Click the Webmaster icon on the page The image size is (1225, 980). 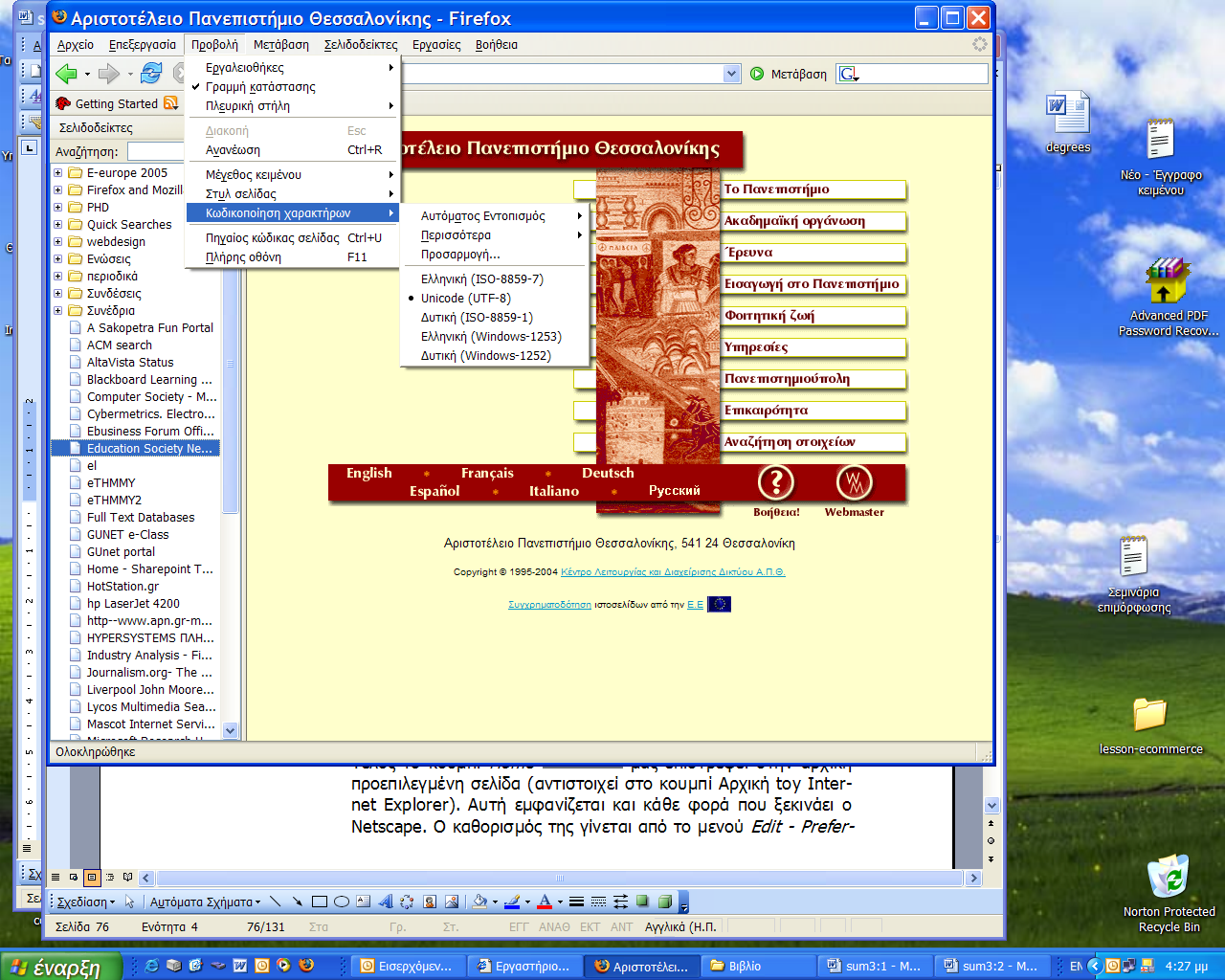click(x=854, y=482)
